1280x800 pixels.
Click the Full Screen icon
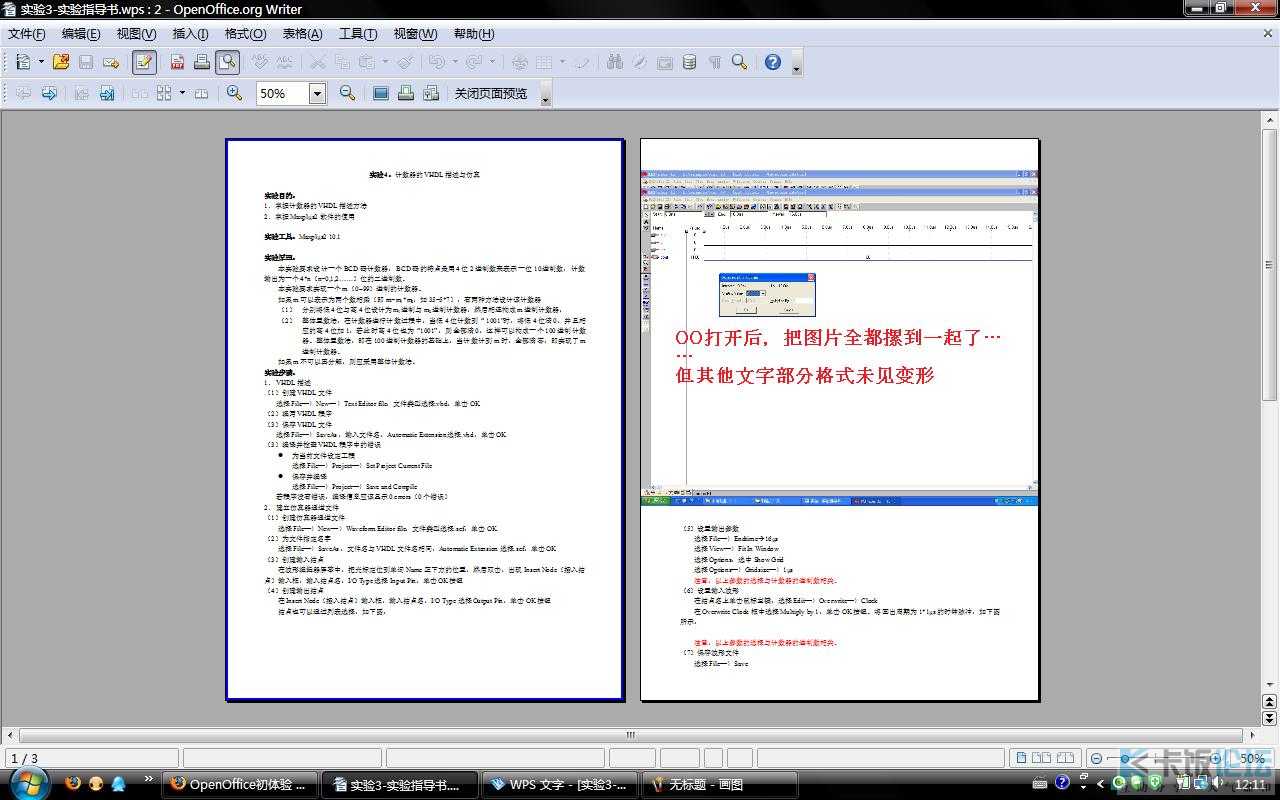(380, 93)
